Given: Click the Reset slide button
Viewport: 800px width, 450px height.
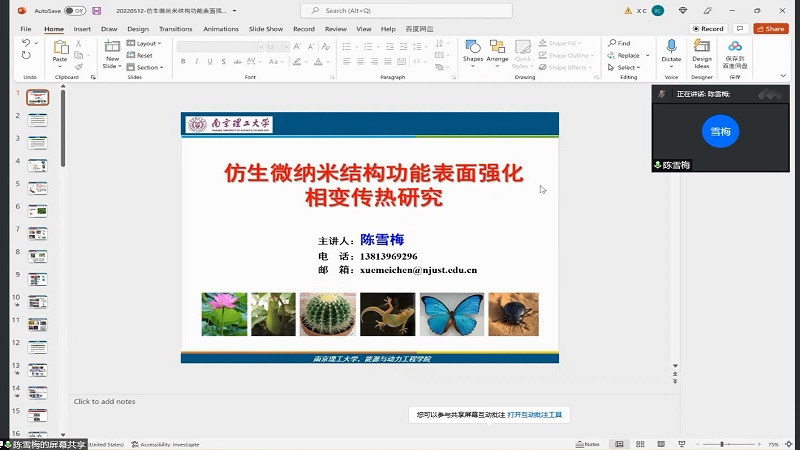Looking at the screenshot, I should 140,55.
